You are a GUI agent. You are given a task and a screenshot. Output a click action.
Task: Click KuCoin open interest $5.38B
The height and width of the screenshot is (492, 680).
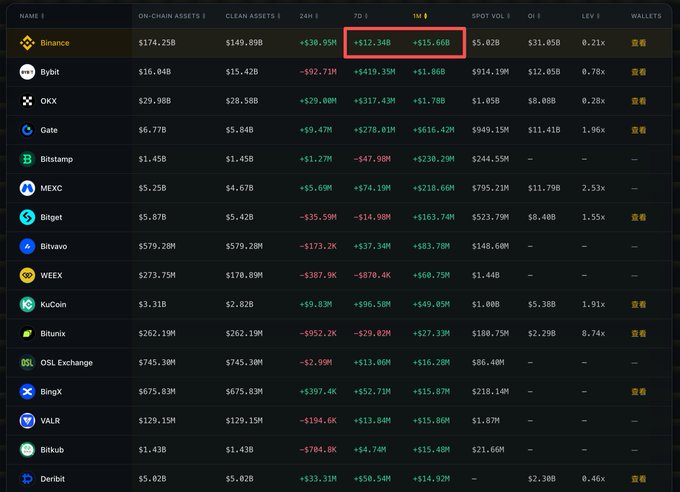point(542,304)
